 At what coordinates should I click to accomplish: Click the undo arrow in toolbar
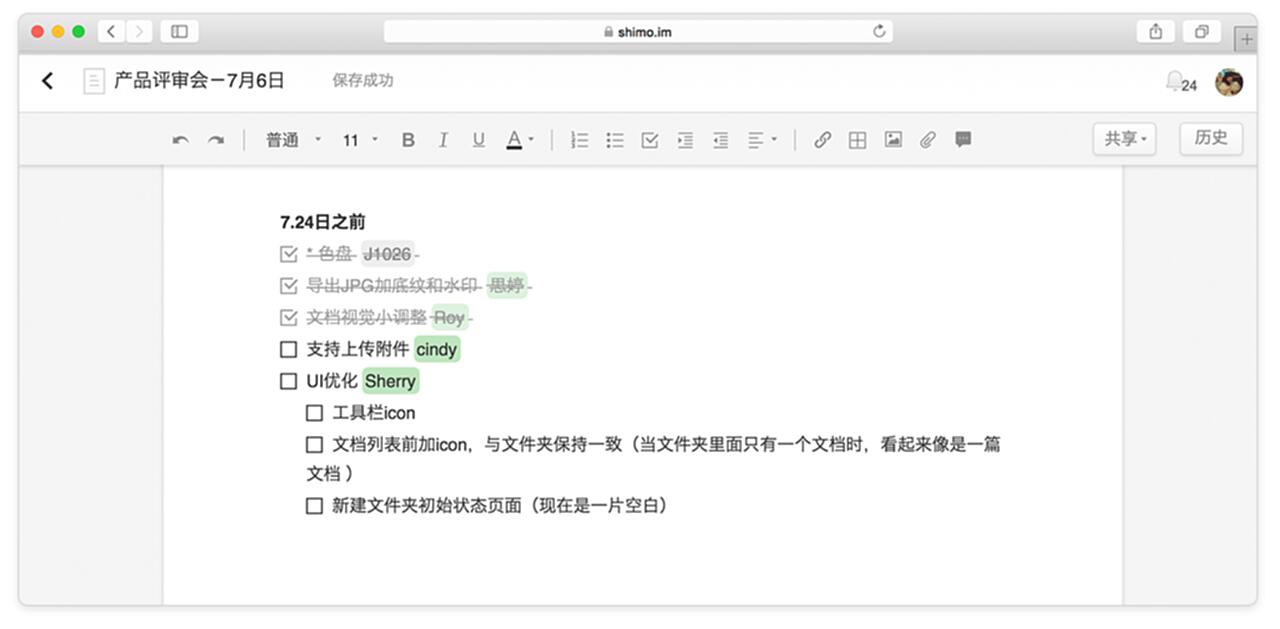click(x=181, y=141)
